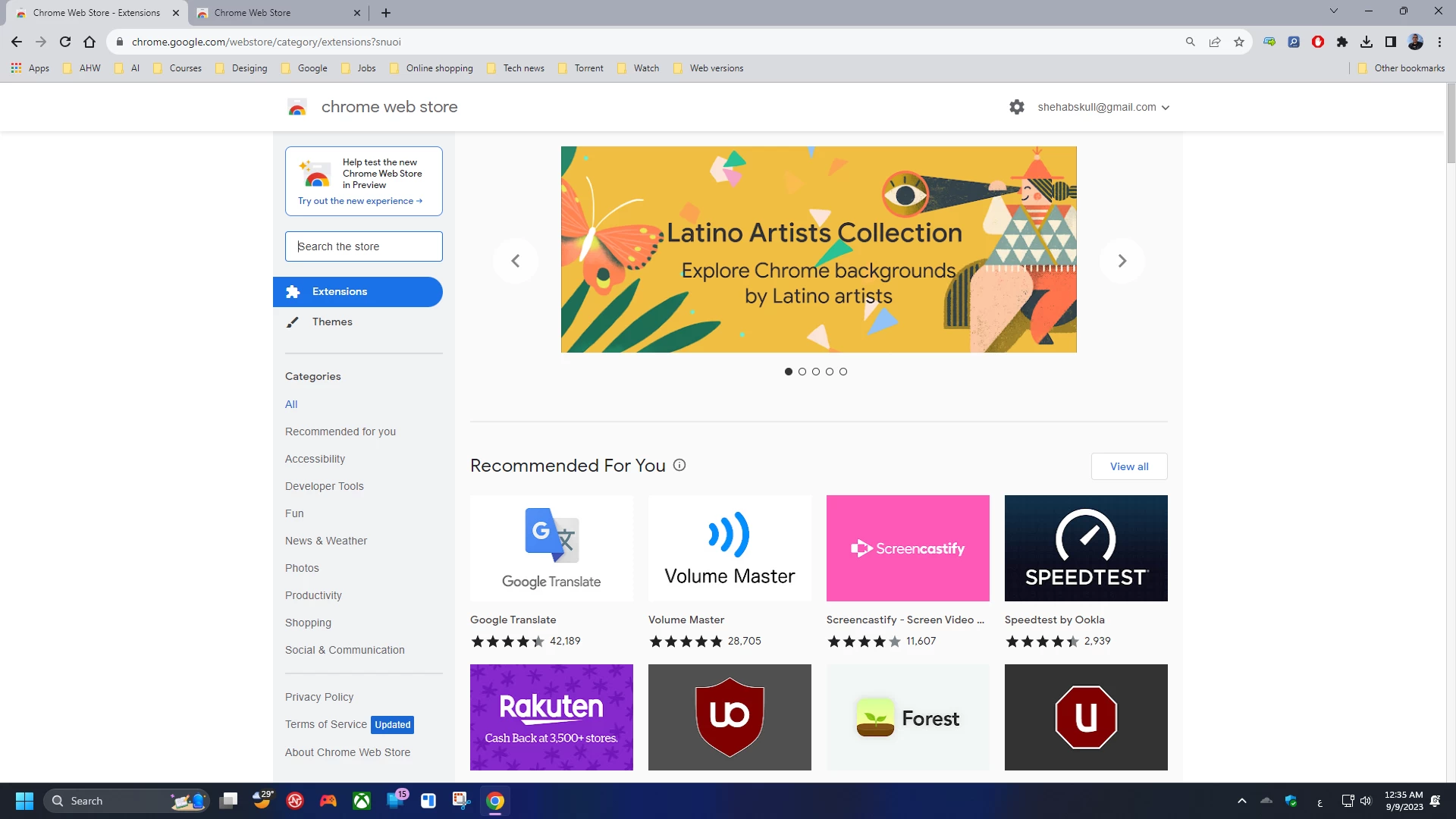Screen dimensions: 1456x819
Task: Select the first carousel dot
Action: 789,372
